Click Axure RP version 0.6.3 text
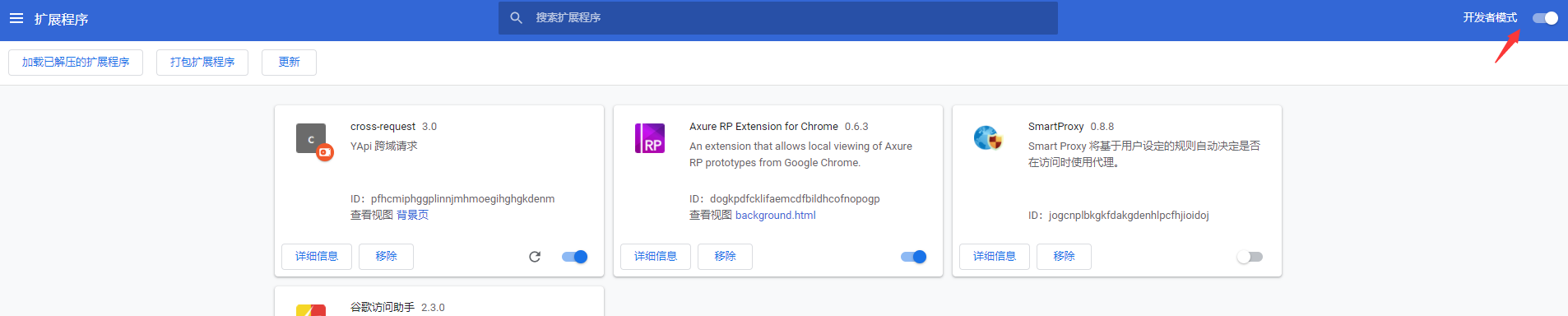Screen dimensions: 1568x316 [x=856, y=126]
